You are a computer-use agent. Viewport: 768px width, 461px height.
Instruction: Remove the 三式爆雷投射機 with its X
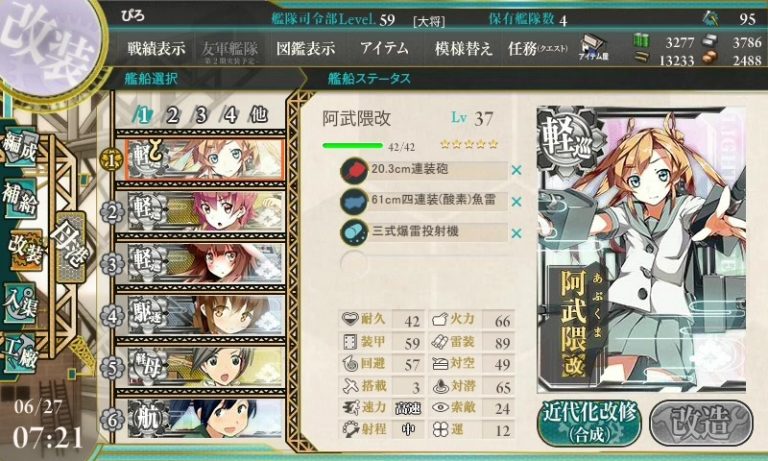point(516,233)
